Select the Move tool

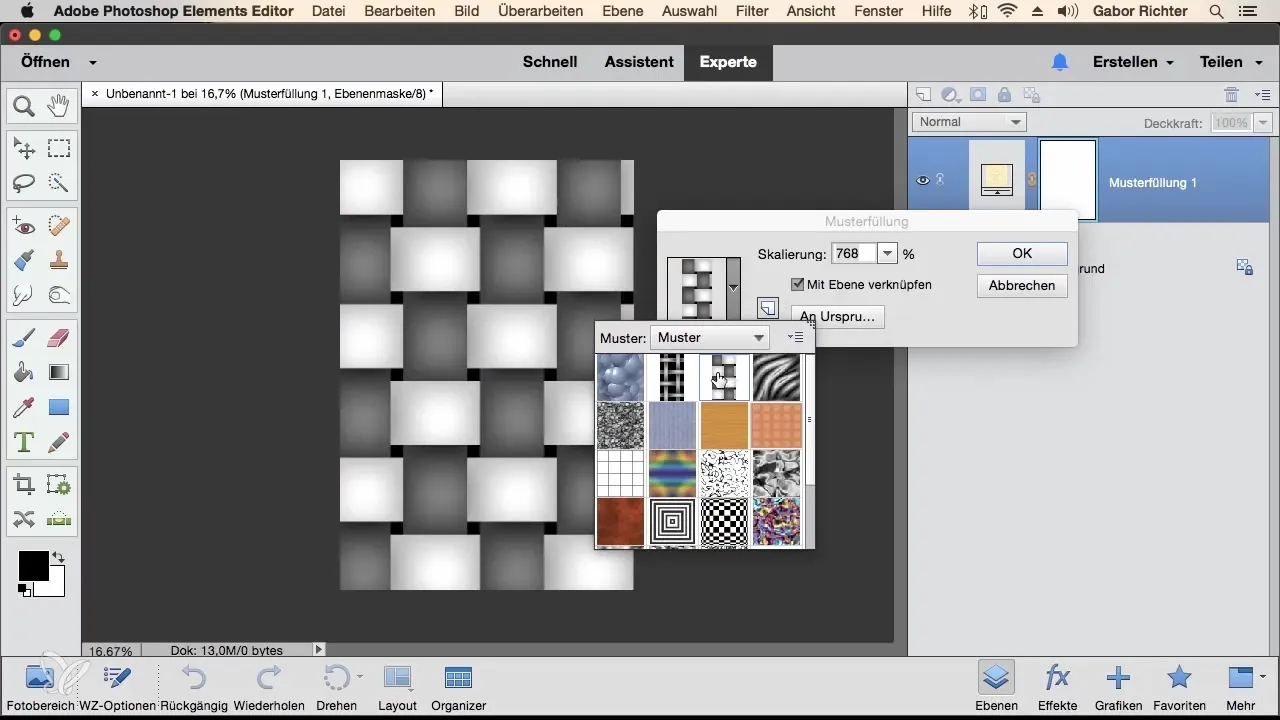tap(24, 149)
